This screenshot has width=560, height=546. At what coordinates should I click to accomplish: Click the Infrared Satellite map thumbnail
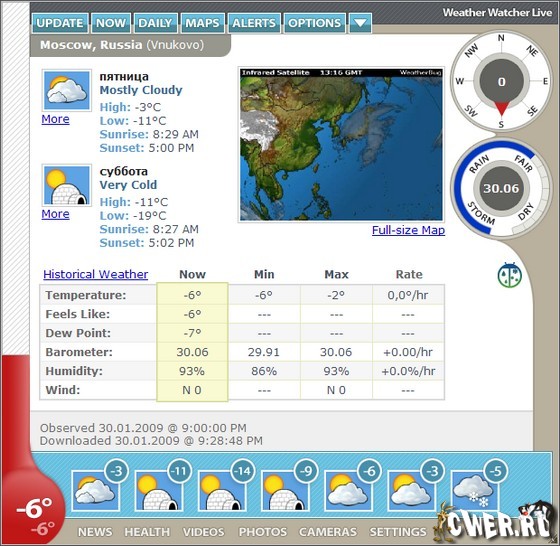pyautogui.click(x=341, y=144)
